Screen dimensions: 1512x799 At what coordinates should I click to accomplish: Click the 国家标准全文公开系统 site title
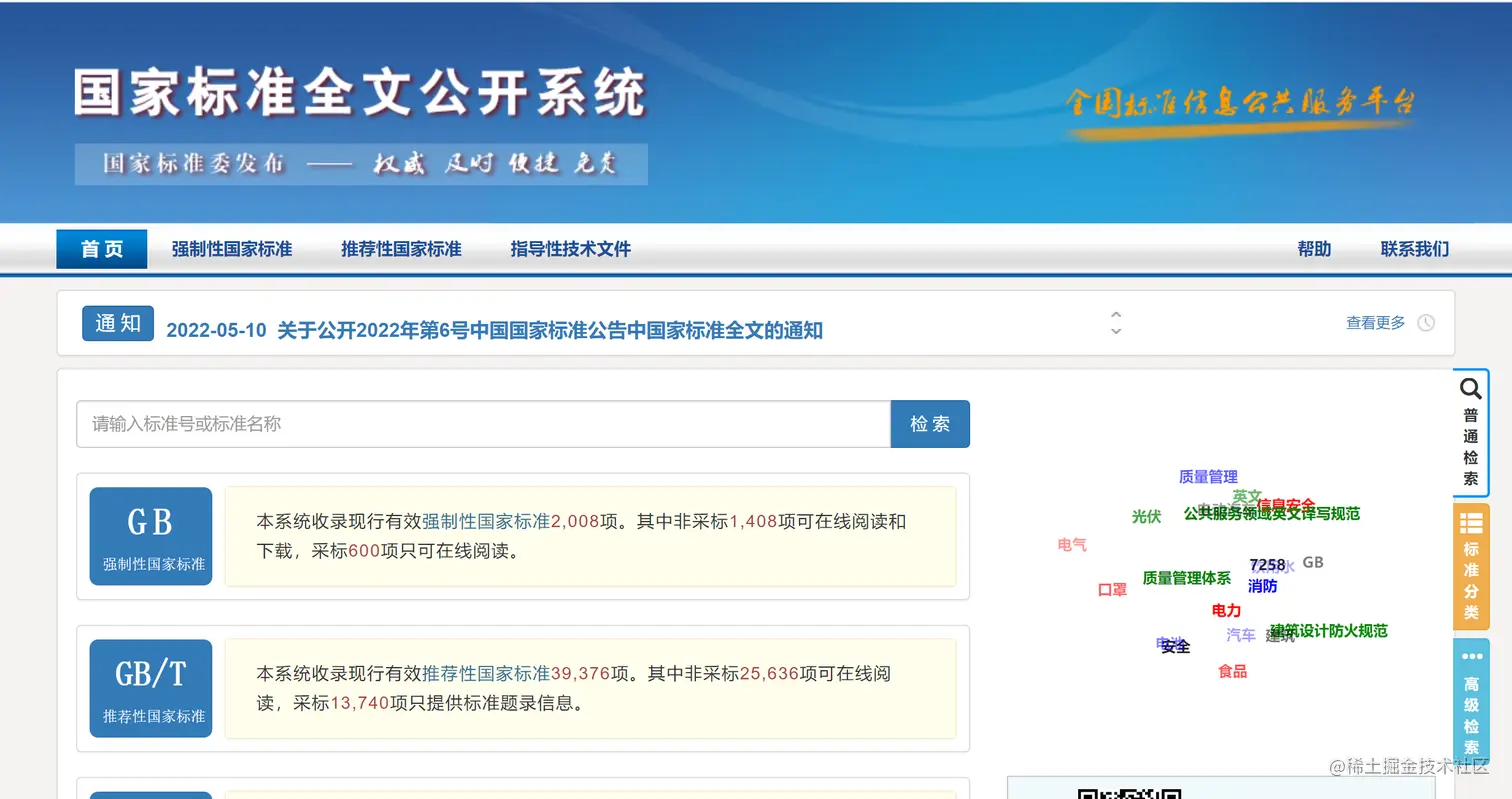click(360, 95)
